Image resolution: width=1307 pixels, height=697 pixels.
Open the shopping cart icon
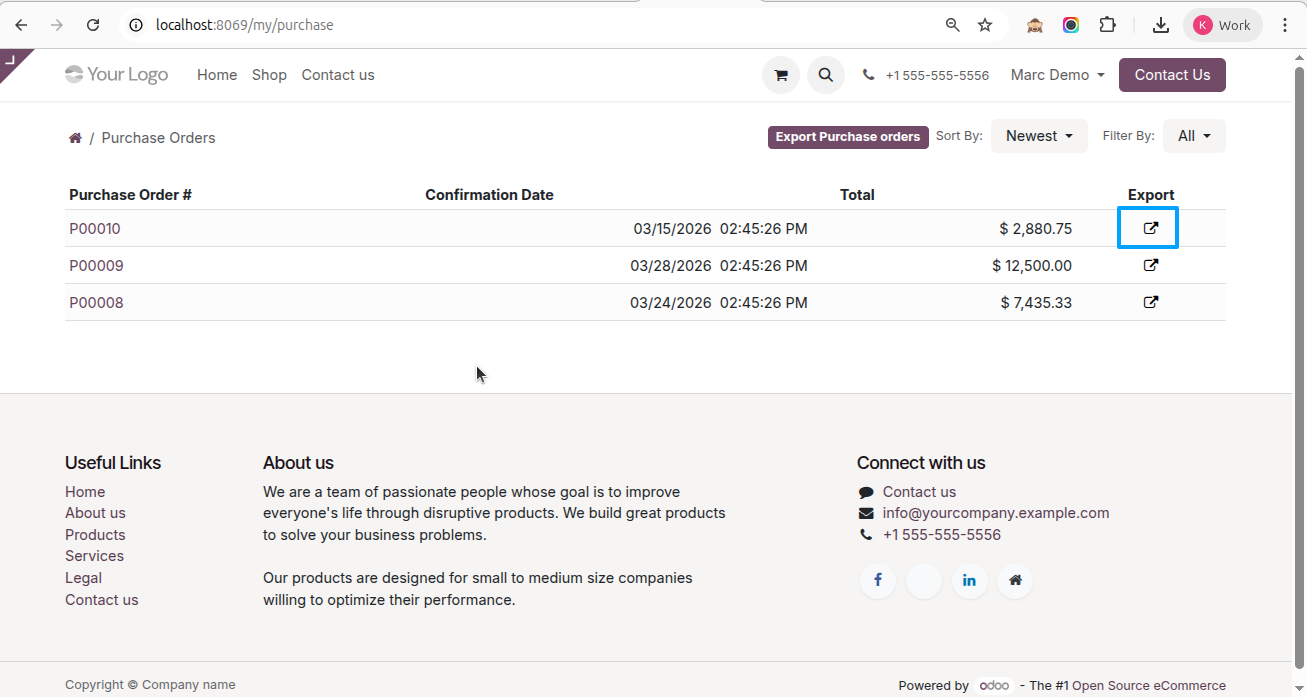coord(781,75)
